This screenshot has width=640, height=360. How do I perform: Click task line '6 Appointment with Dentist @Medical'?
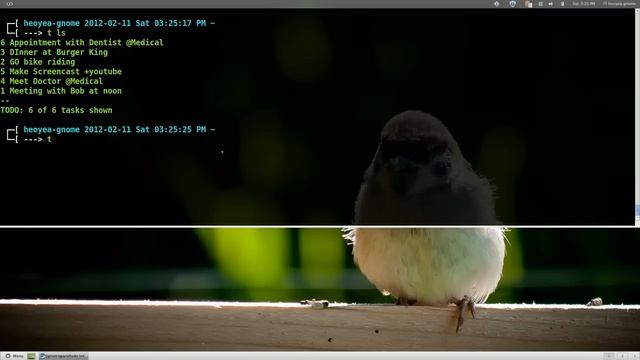82,42
